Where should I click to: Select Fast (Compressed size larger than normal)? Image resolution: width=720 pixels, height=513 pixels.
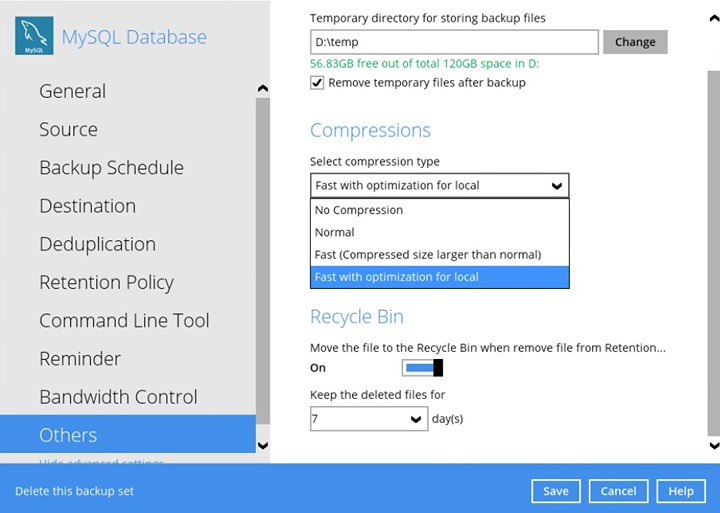coord(427,254)
